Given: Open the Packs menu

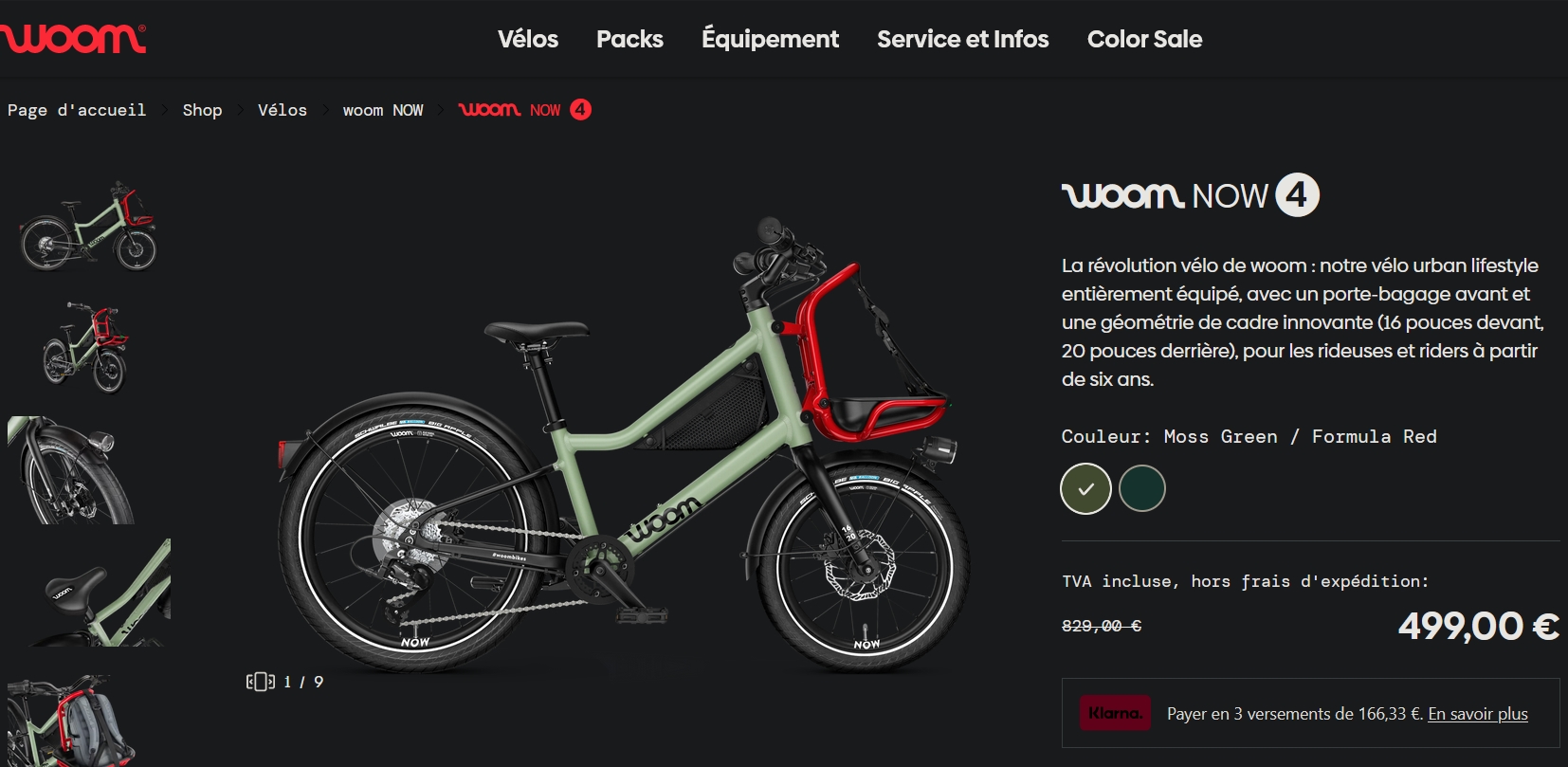Looking at the screenshot, I should tap(629, 39).
